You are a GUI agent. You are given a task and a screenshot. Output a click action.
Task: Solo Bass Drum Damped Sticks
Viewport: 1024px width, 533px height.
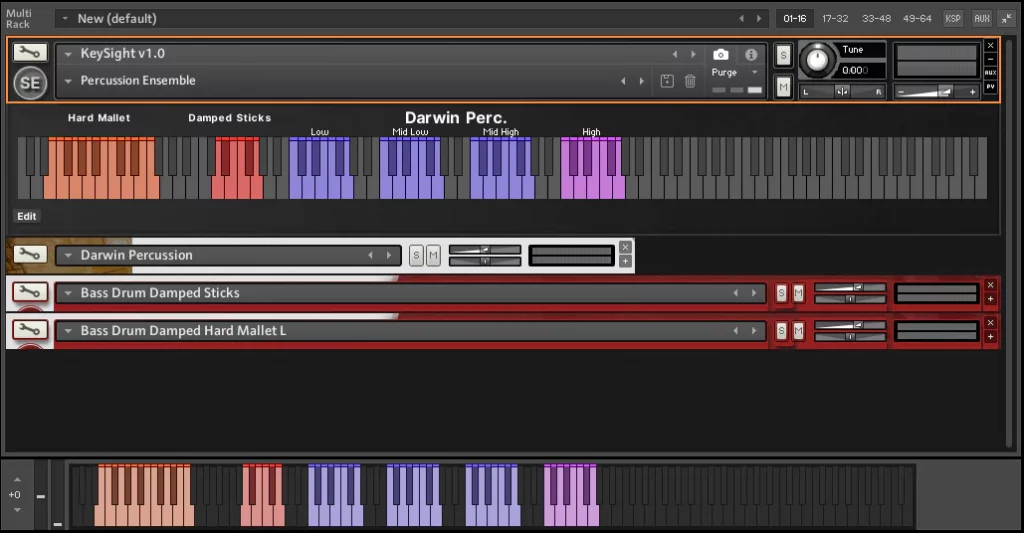click(781, 293)
